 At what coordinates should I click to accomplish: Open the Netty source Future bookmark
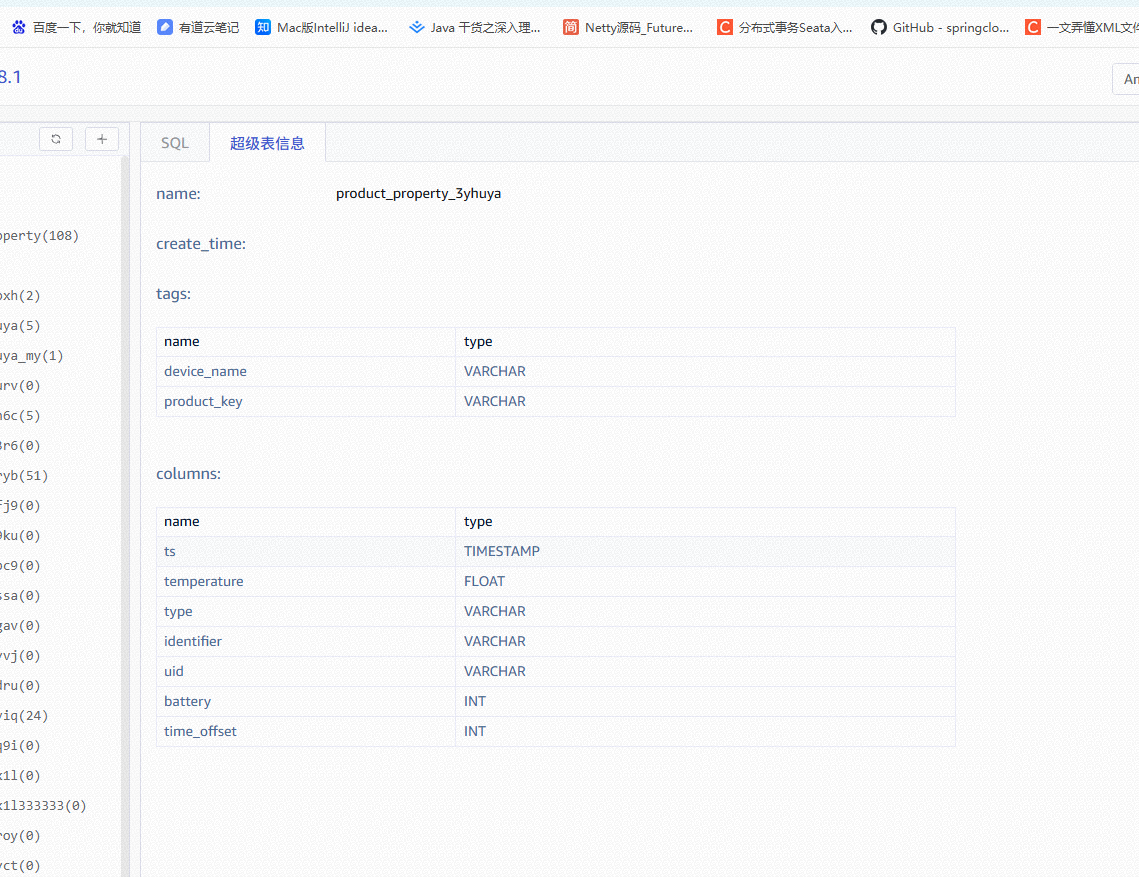(628, 27)
